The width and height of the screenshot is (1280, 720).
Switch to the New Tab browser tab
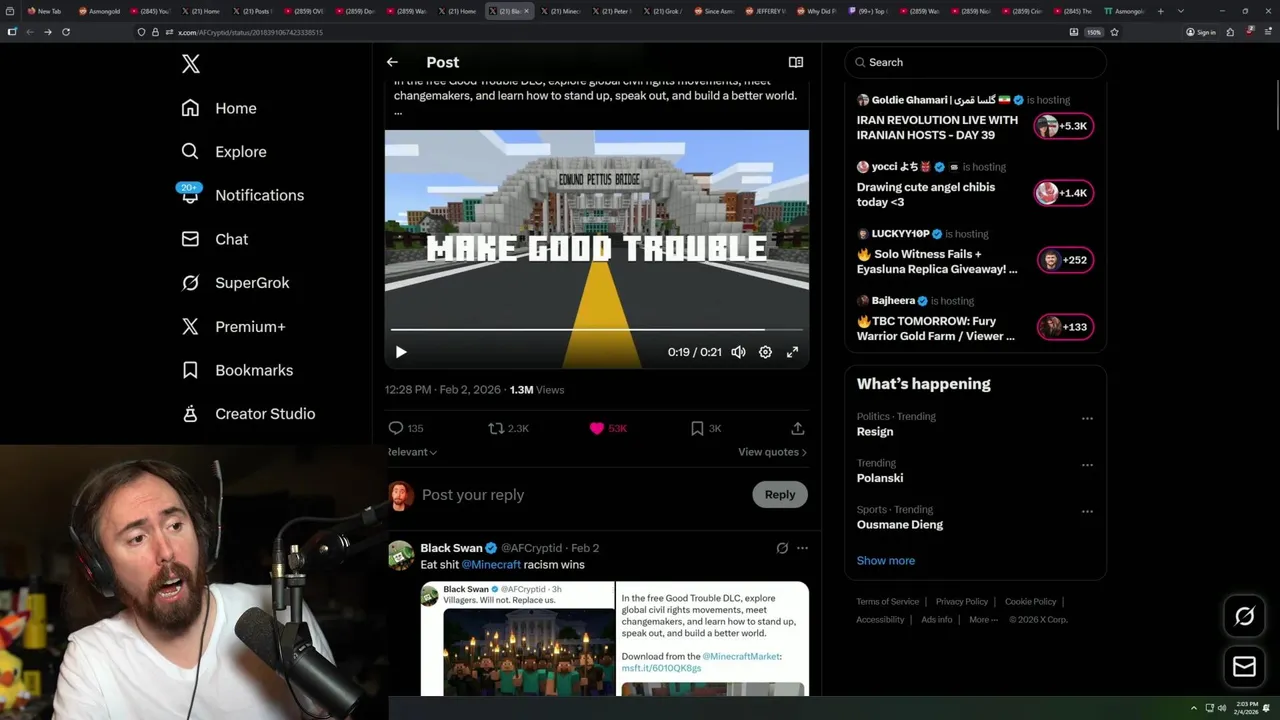(46, 11)
